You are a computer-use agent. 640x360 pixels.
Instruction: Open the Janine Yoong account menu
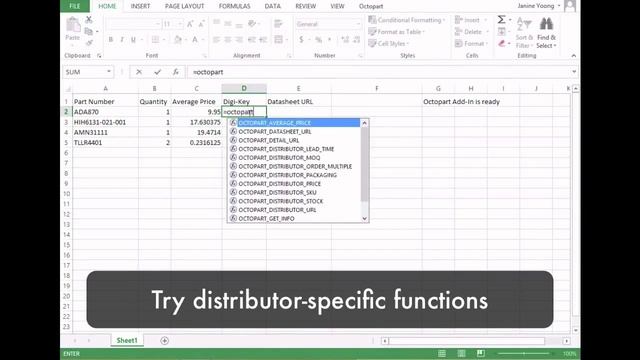539,6
